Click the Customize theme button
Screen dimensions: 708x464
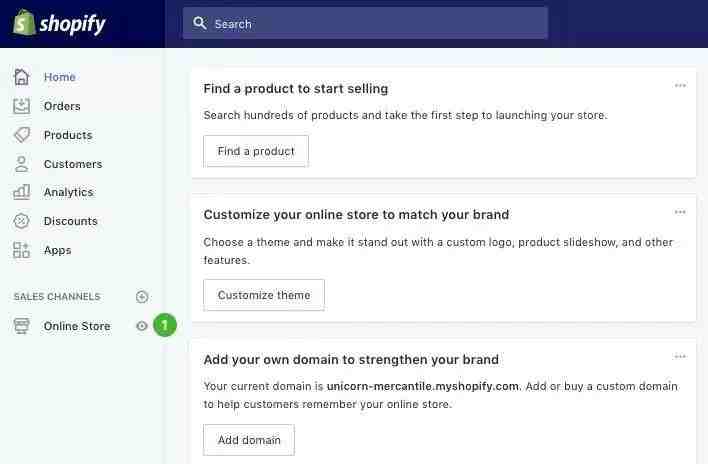(264, 295)
